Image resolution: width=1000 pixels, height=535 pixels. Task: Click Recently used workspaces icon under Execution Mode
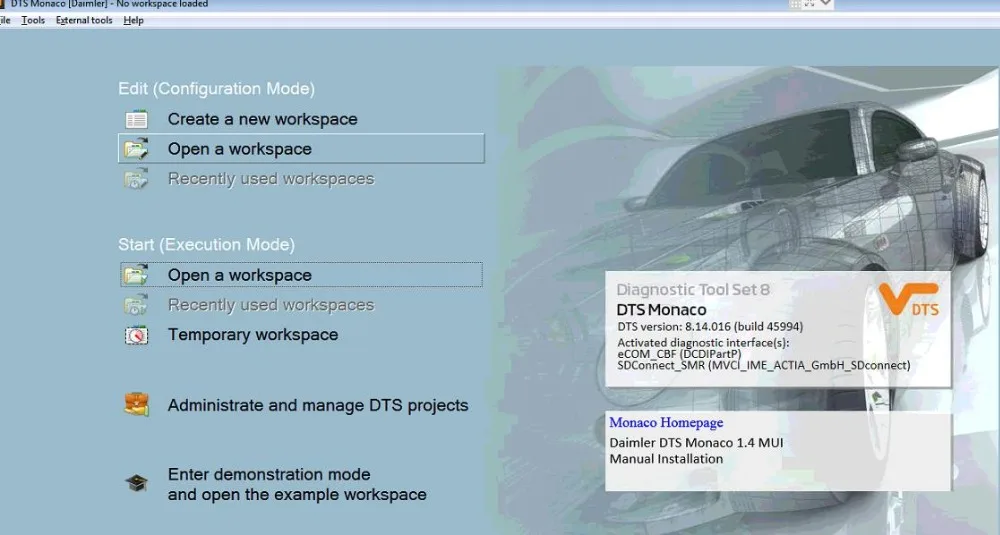(136, 305)
